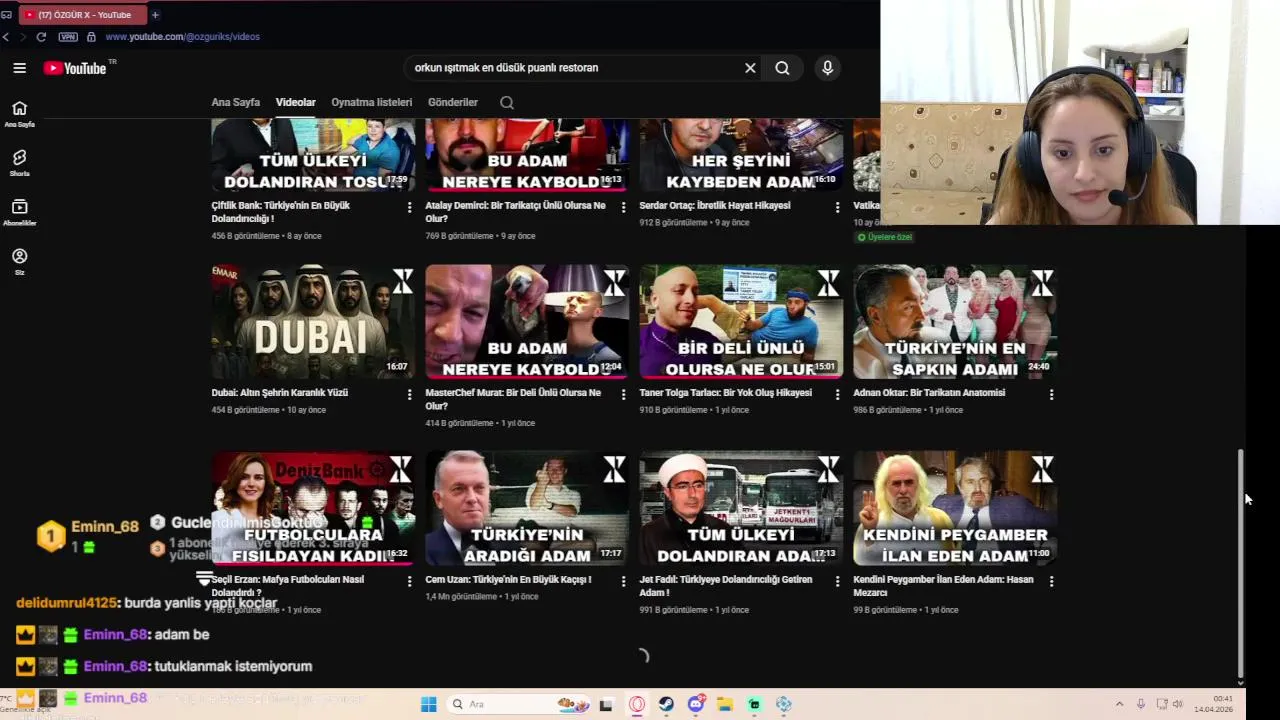Open 'Türkiye'nin Aradığı Adam' thumbnail
This screenshot has height=720, width=1280.
[x=527, y=508]
